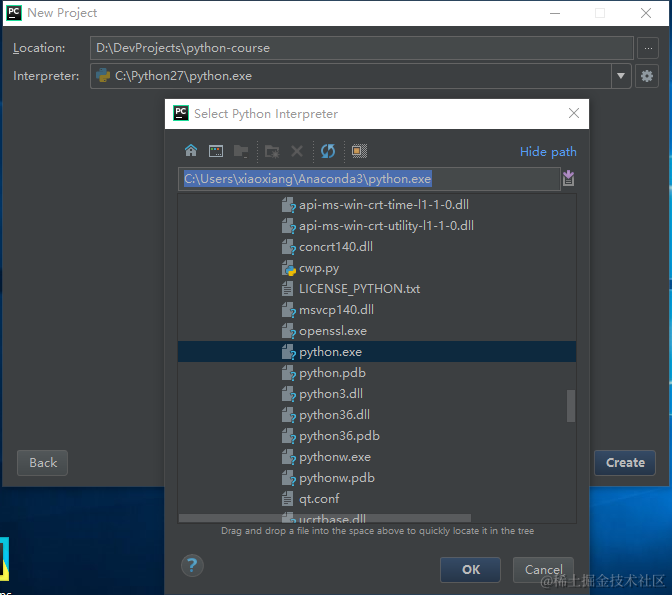Open the path history arrow icon
672x595 pixels.
tap(568, 178)
